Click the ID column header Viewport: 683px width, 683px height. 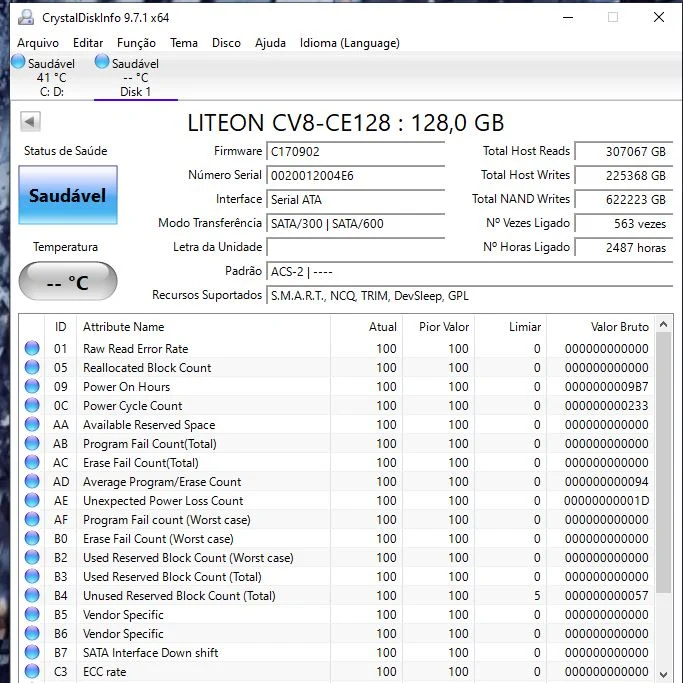61,327
